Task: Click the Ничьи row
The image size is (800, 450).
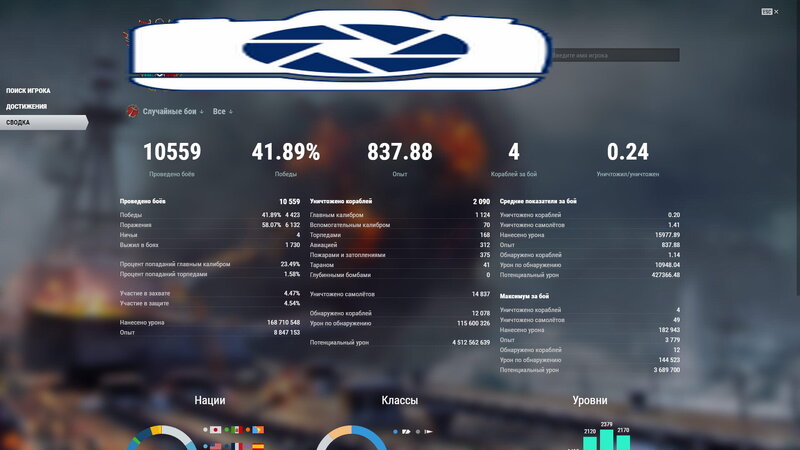Action: [x=210, y=235]
